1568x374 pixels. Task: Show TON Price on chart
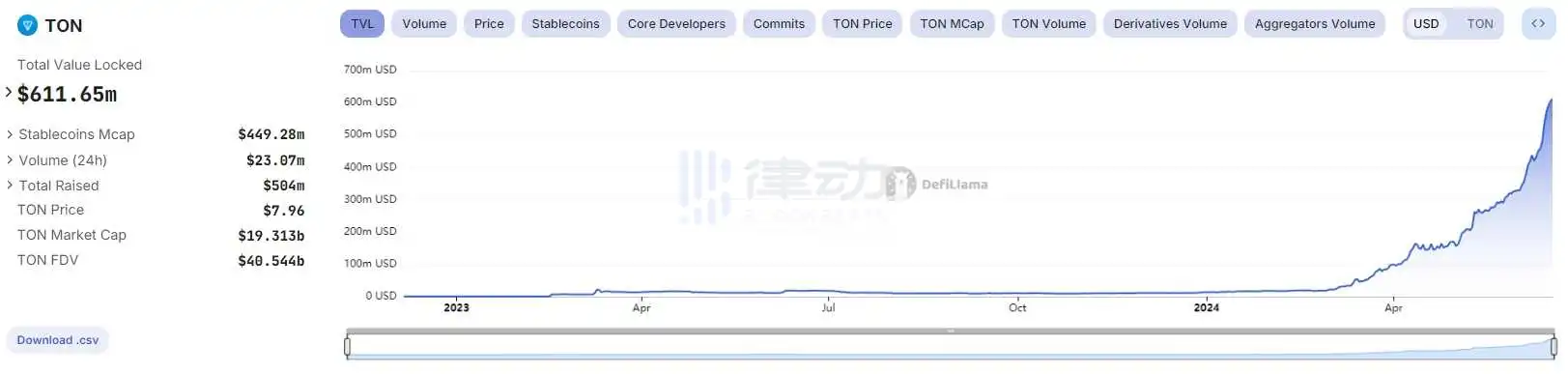[x=863, y=23]
